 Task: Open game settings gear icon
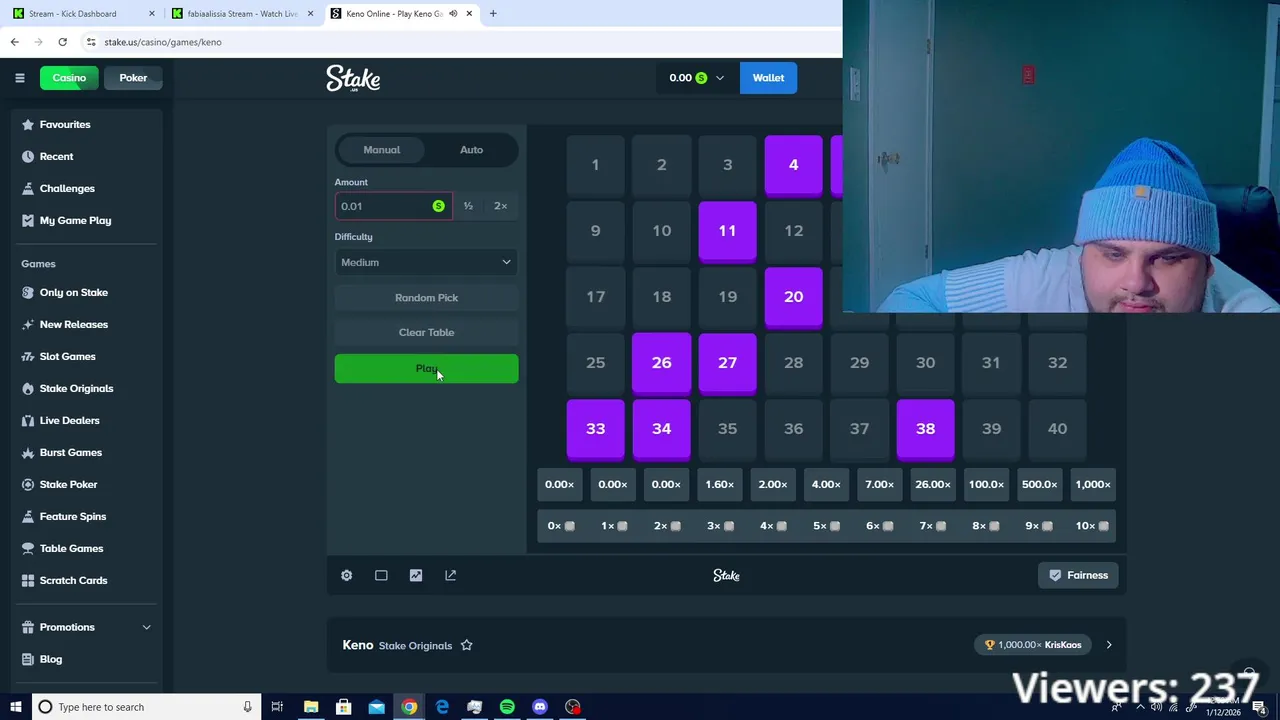[346, 575]
